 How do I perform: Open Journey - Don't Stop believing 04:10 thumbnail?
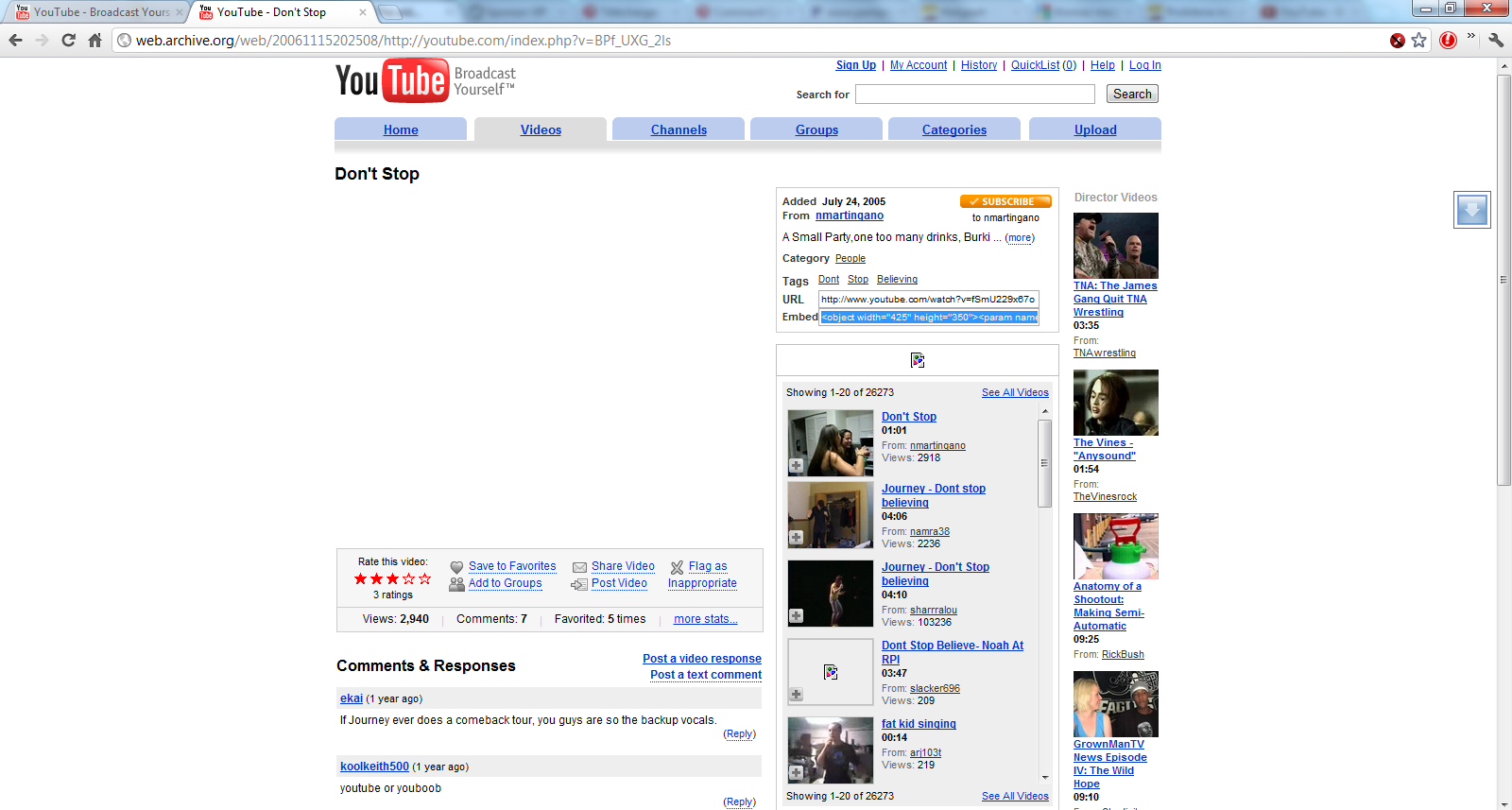(831, 594)
